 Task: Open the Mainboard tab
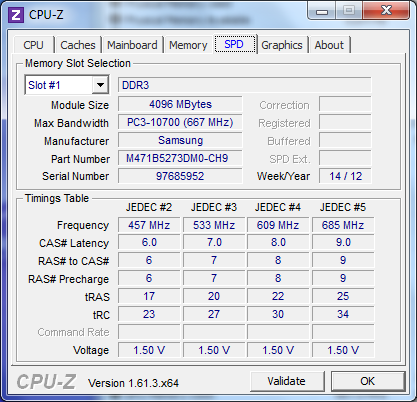click(132, 45)
